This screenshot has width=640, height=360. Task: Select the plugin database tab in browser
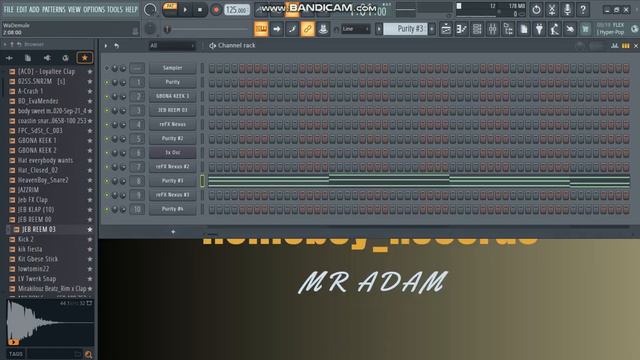[47, 58]
